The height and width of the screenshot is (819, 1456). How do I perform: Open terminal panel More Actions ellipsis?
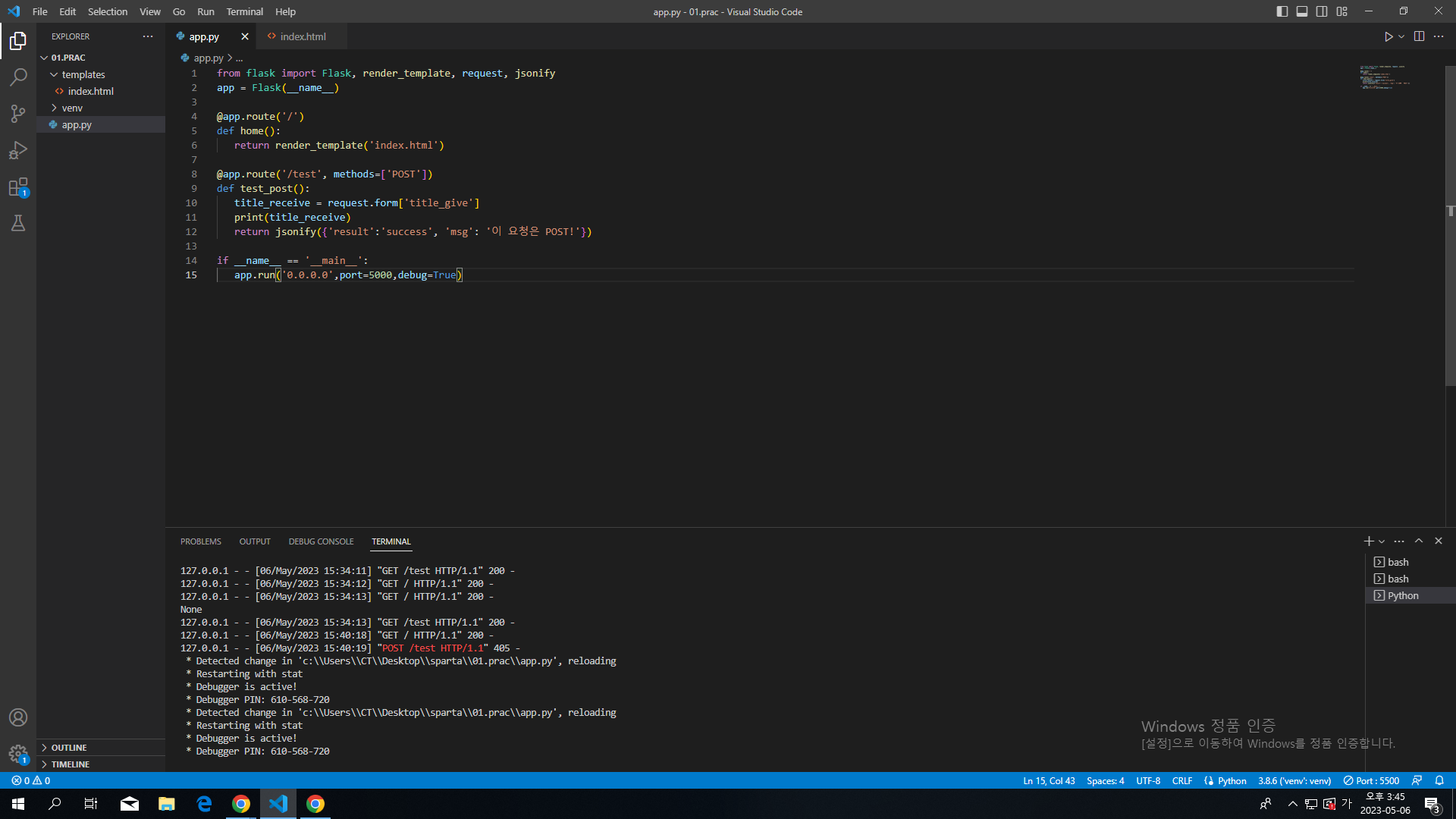(1399, 541)
